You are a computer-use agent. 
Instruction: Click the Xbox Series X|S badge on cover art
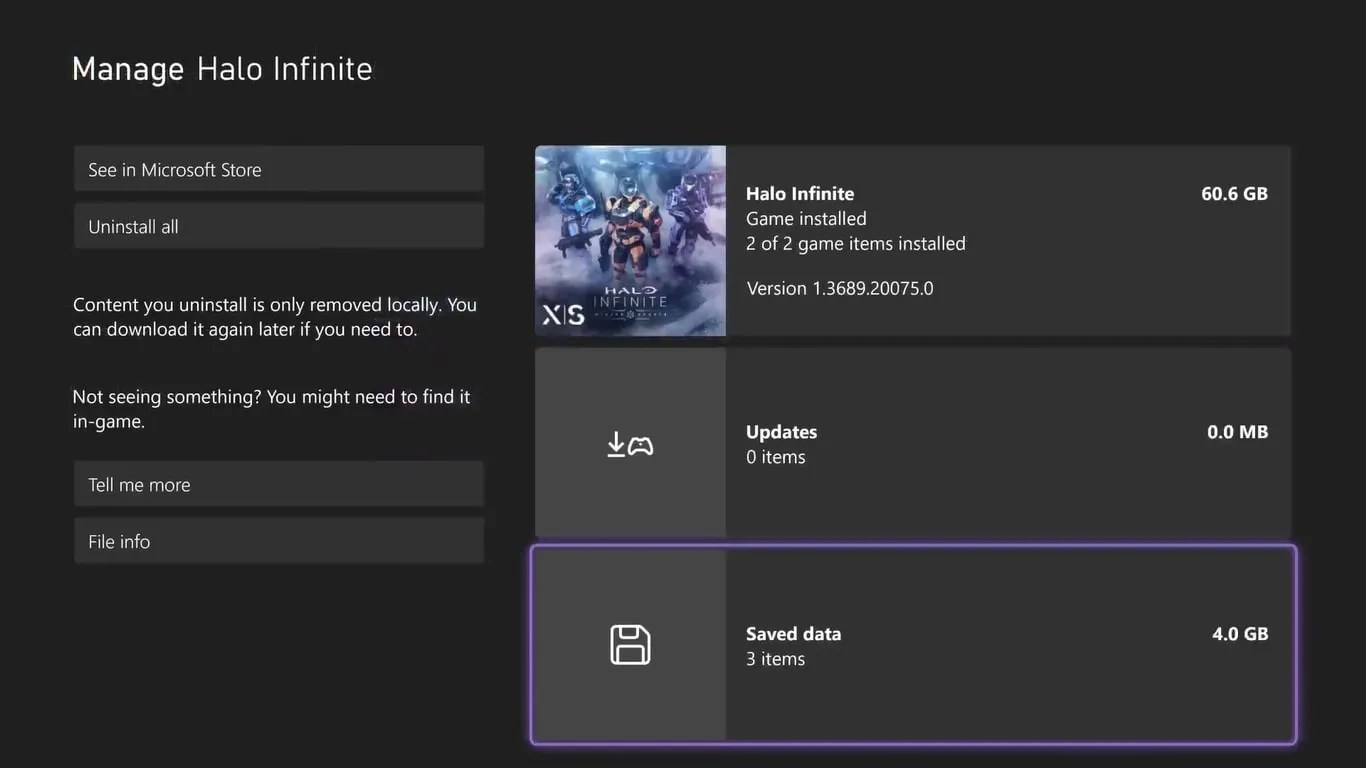pos(562,313)
